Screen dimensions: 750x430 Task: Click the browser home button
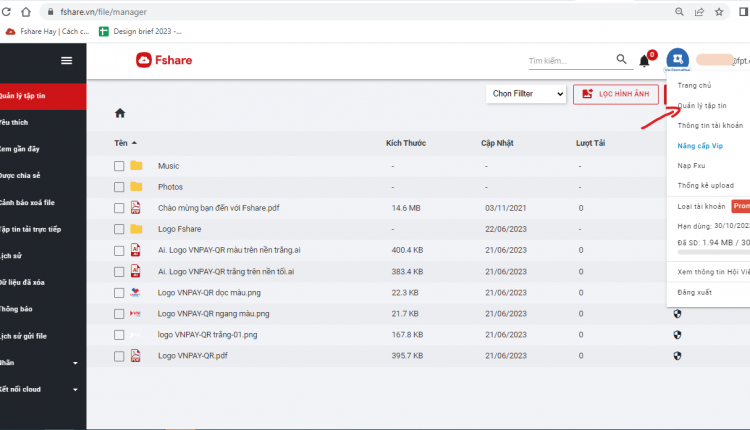tap(26, 12)
